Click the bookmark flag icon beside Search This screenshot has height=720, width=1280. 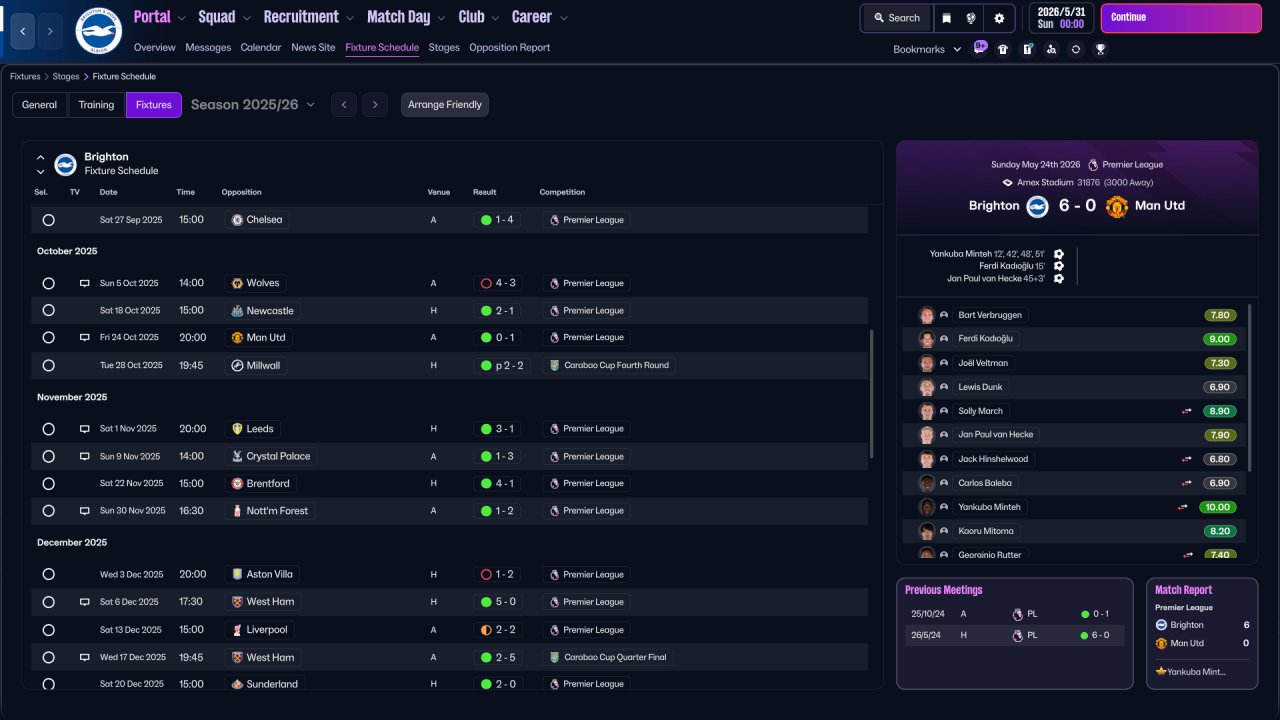pyautogui.click(x=947, y=18)
